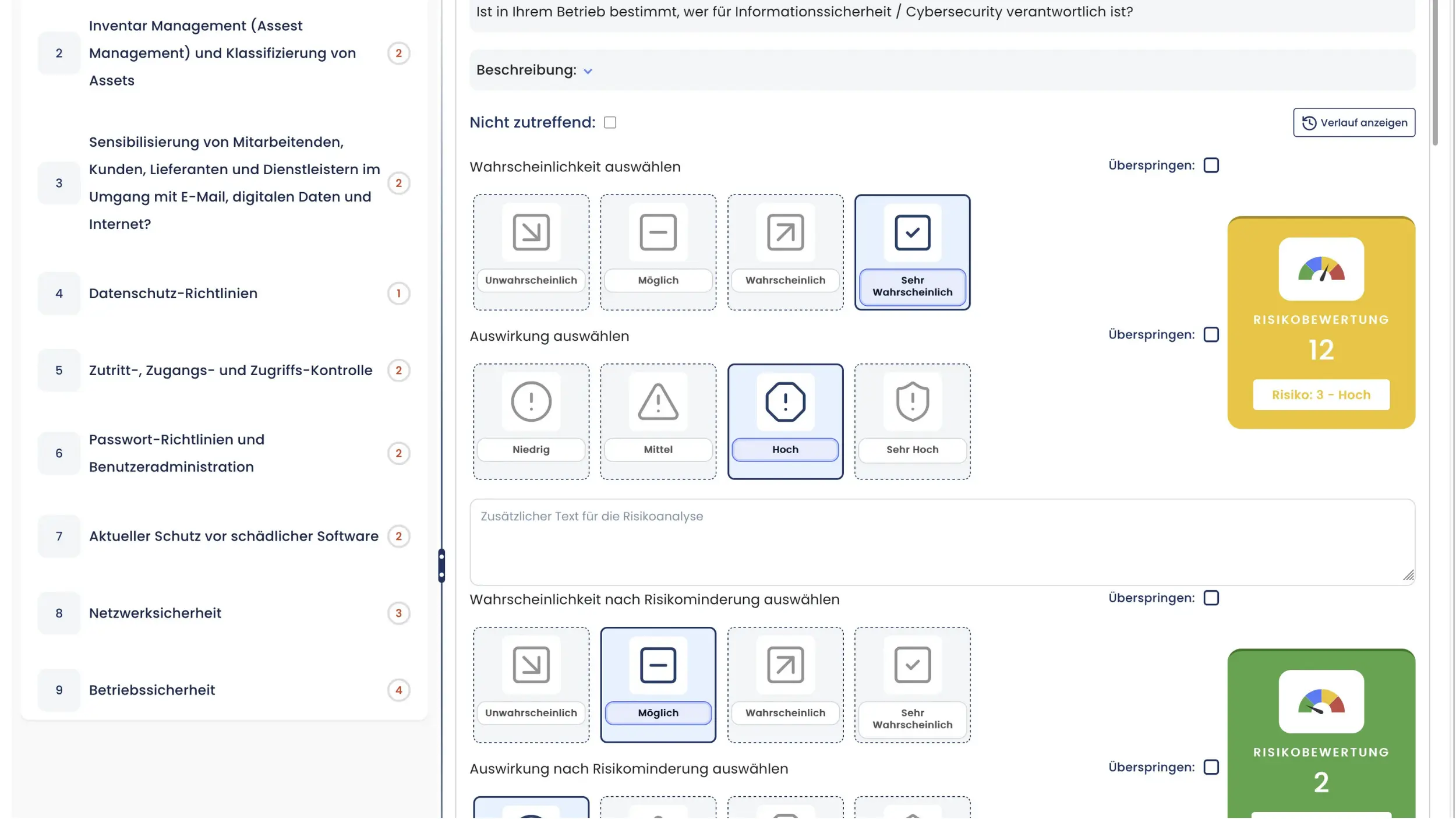Screen dimensions: 1456x819
Task: Go to Aktueller Schutz vor schädlicher Software
Action: 233,536
